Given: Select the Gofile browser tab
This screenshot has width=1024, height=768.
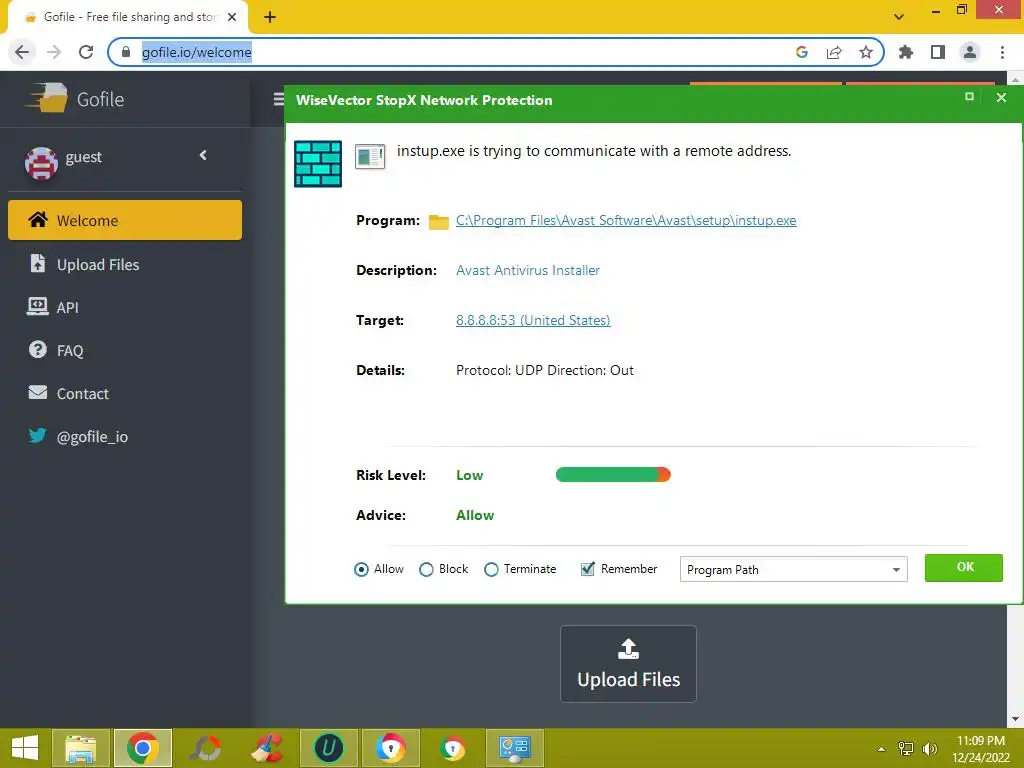Looking at the screenshot, I should (127, 17).
